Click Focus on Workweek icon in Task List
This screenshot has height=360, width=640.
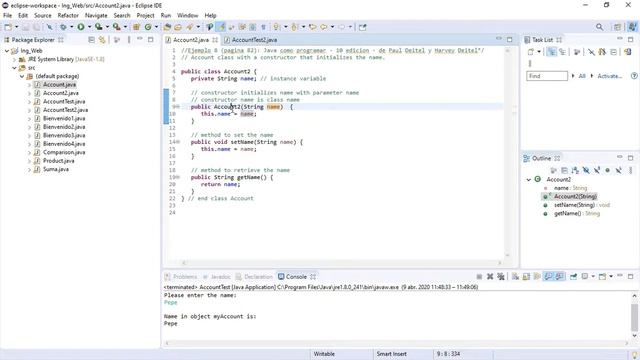tap(577, 52)
